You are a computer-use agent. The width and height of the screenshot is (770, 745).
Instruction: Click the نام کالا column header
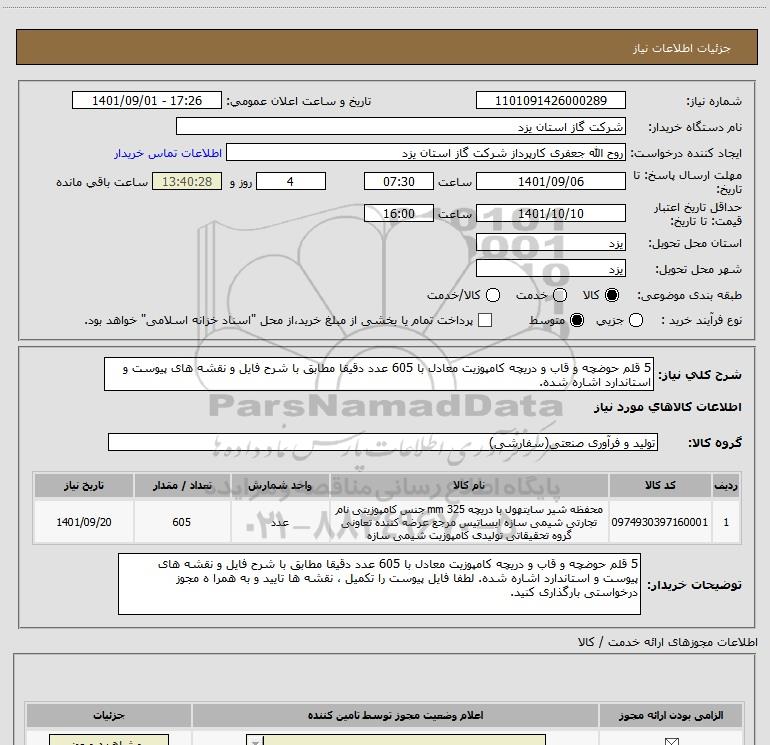(x=469, y=485)
